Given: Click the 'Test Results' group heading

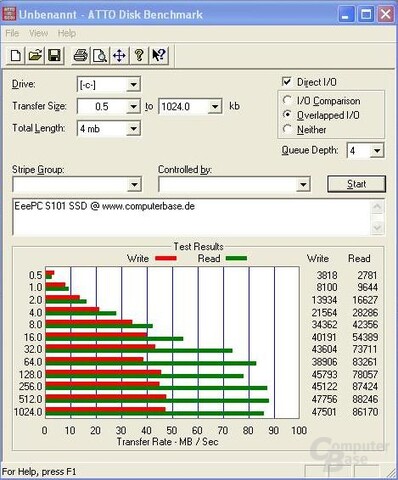Looking at the screenshot, I should pyautogui.click(x=198, y=247).
